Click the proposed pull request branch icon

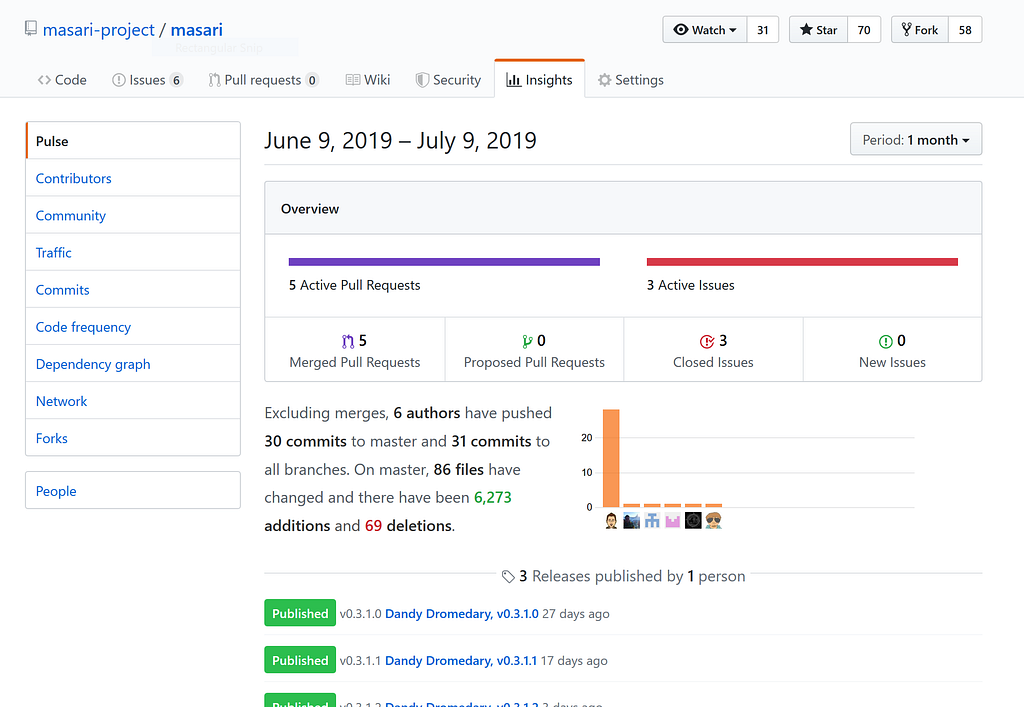527,341
